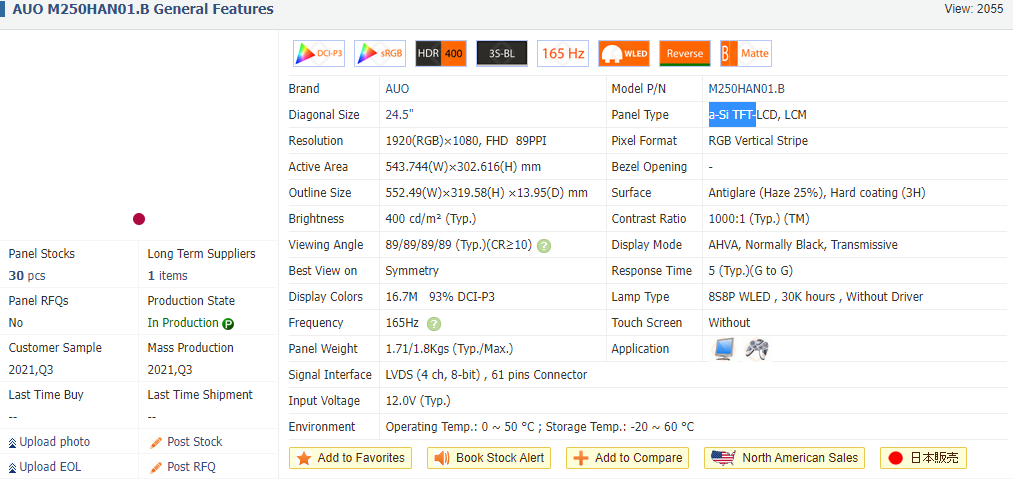Click the 16.7M 93% DCI-P3 display colors
Screen dimensions: 1013x480
pyautogui.click(x=441, y=297)
